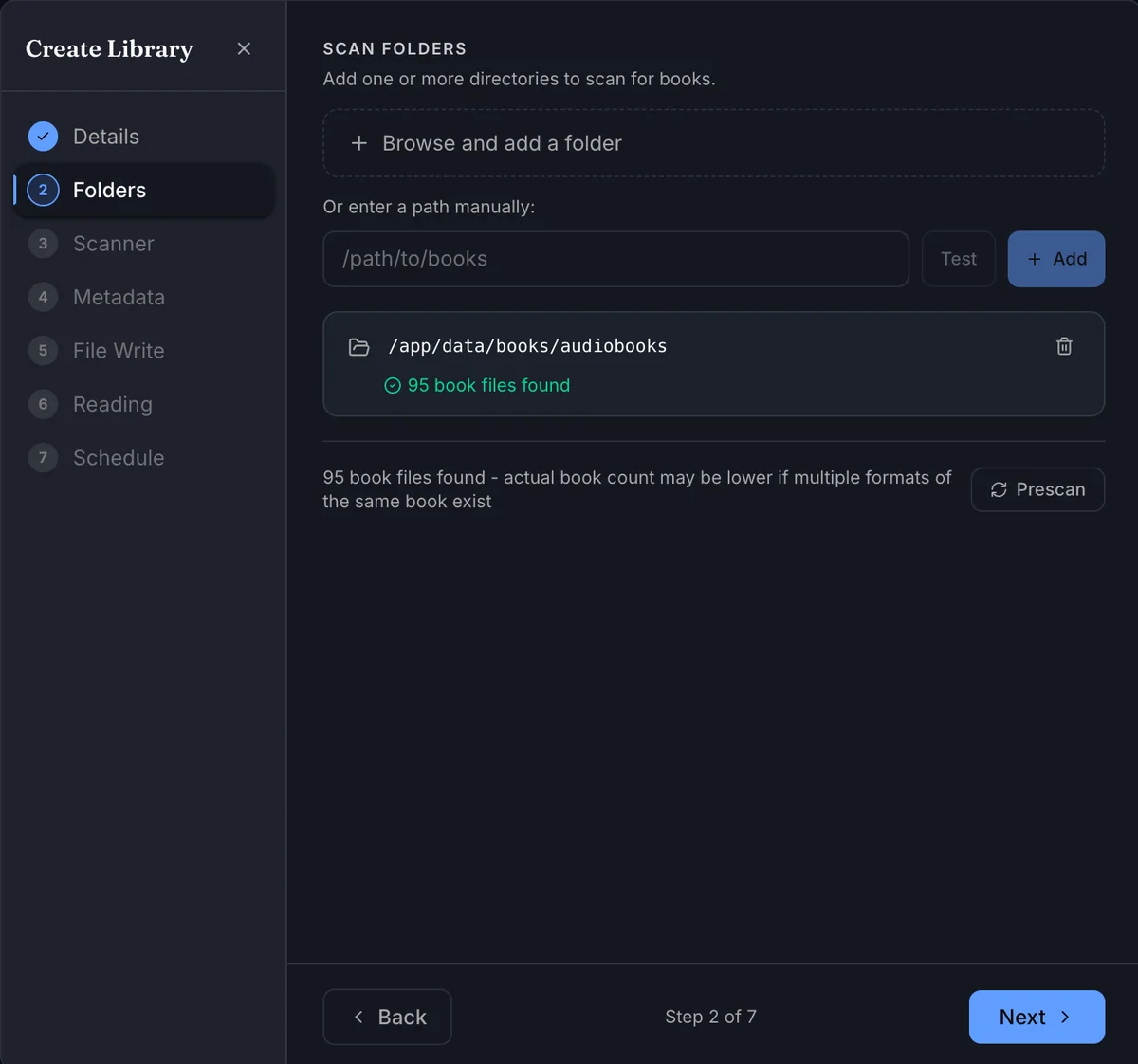Test the entered path
1138x1064 pixels.
point(959,259)
